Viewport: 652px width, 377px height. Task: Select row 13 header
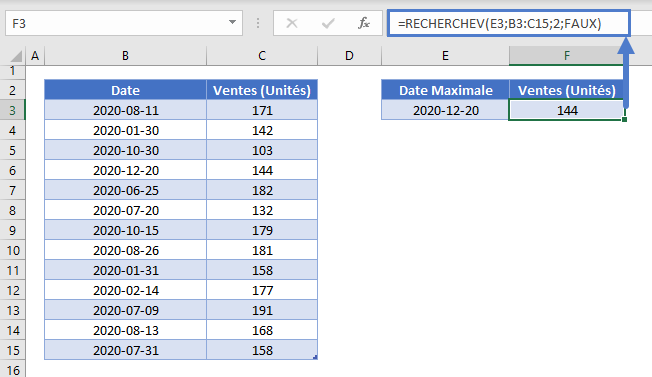pos(12,310)
